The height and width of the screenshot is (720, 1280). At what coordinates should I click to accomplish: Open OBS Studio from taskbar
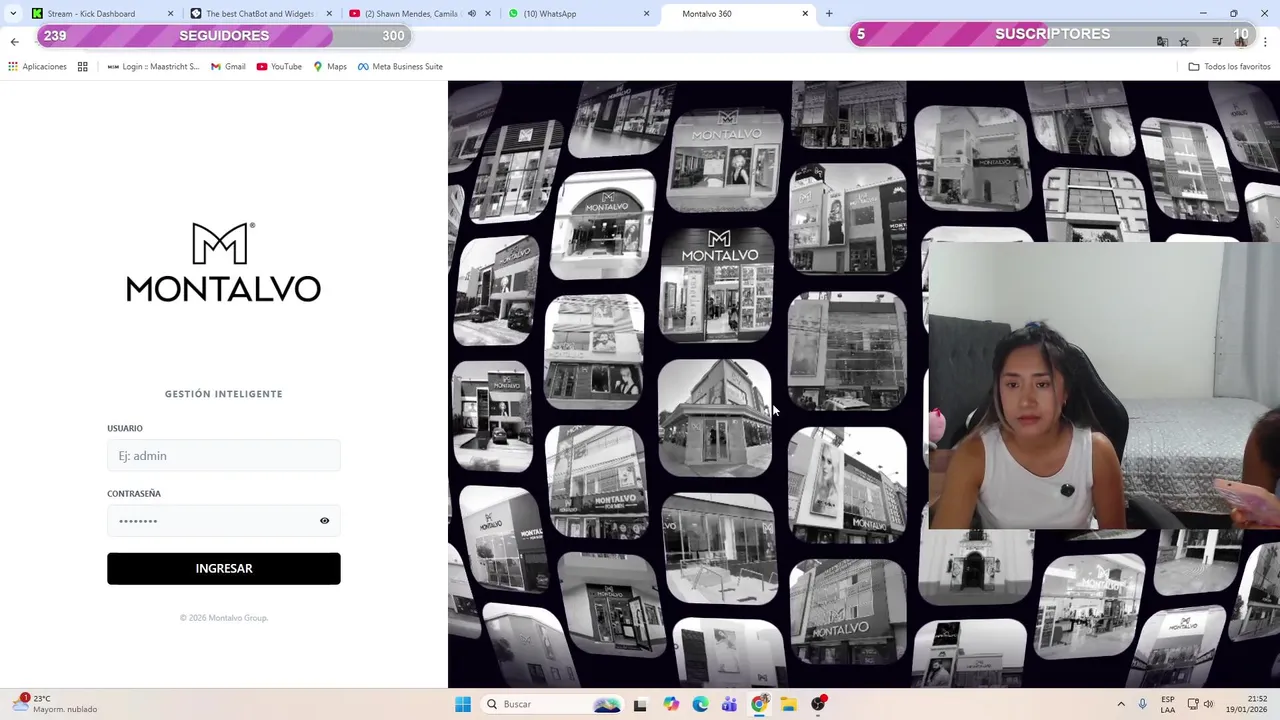click(818, 704)
